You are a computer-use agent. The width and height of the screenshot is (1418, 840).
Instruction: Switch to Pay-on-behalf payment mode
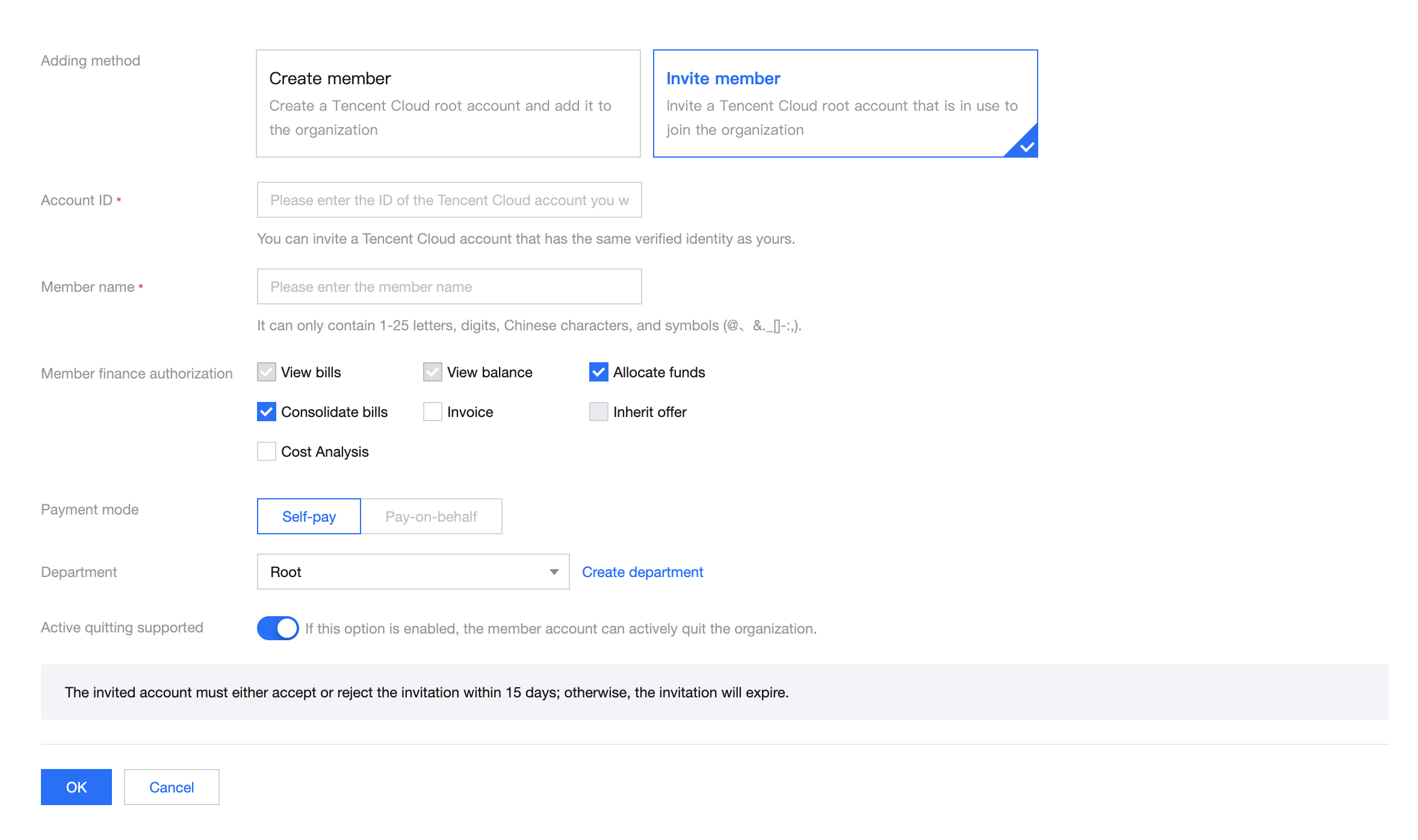(x=431, y=516)
